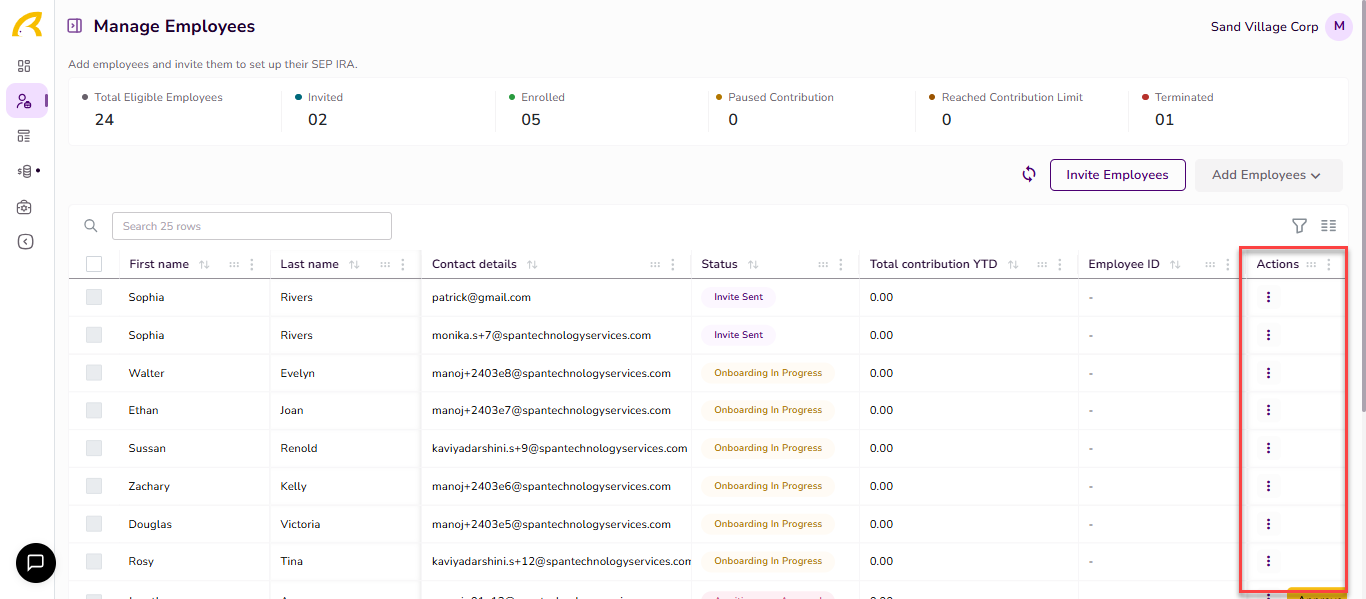The width and height of the screenshot is (1366, 599).
Task: Click the refresh sync icon
Action: click(x=1029, y=174)
